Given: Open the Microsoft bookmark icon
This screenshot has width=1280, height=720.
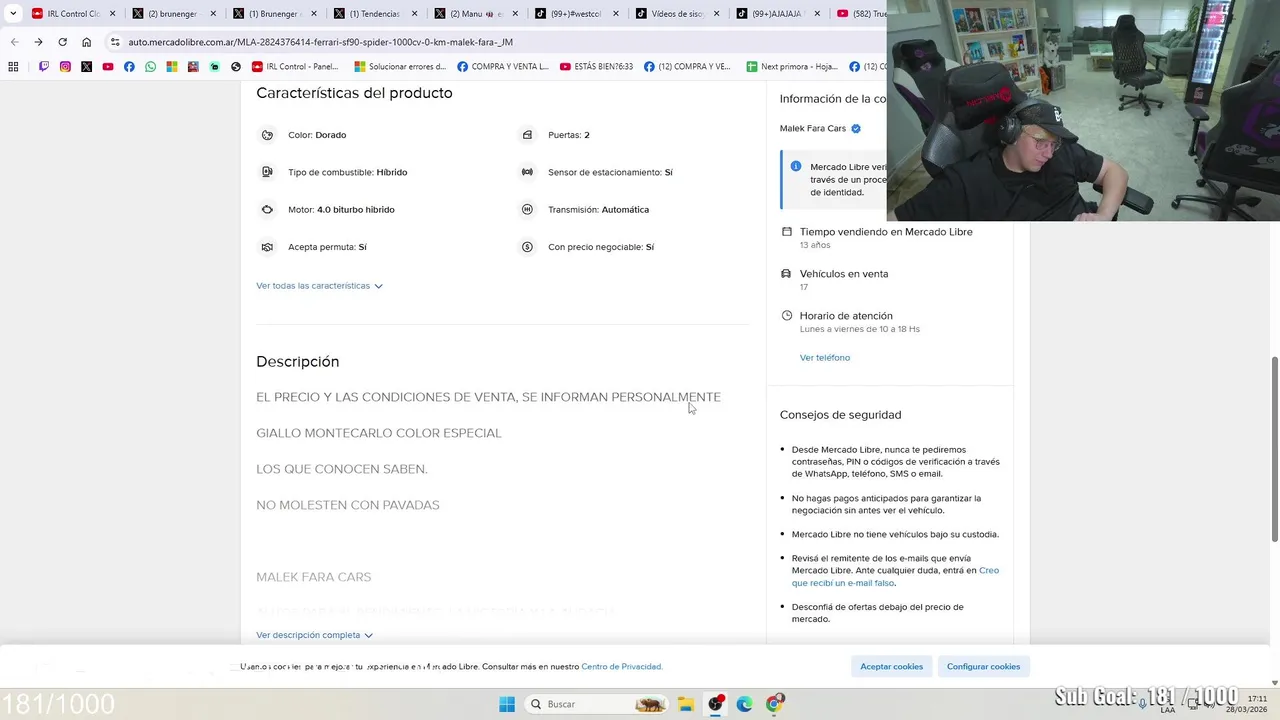Looking at the screenshot, I should 172,67.
